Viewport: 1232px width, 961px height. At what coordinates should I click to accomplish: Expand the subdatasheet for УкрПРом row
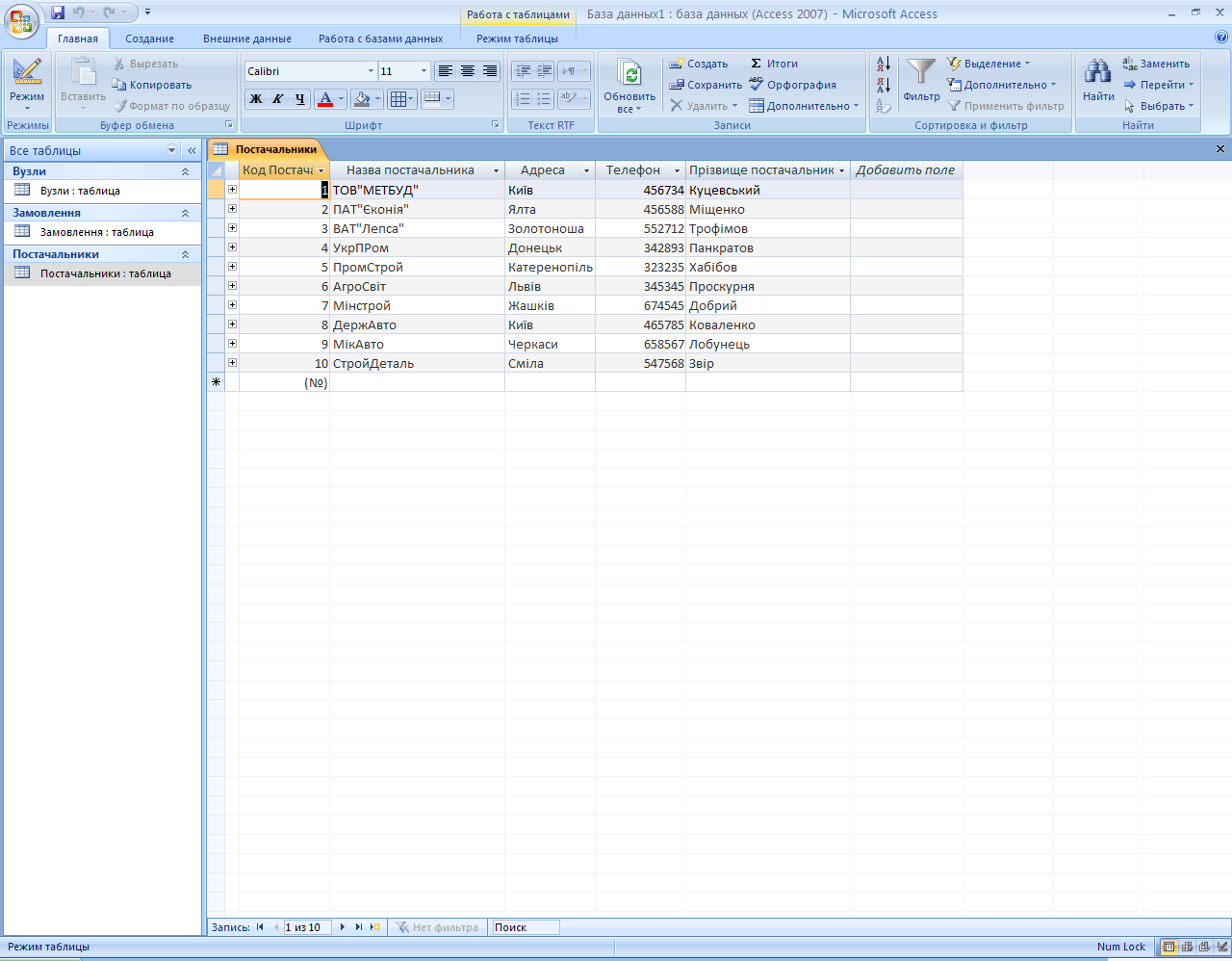click(x=232, y=247)
